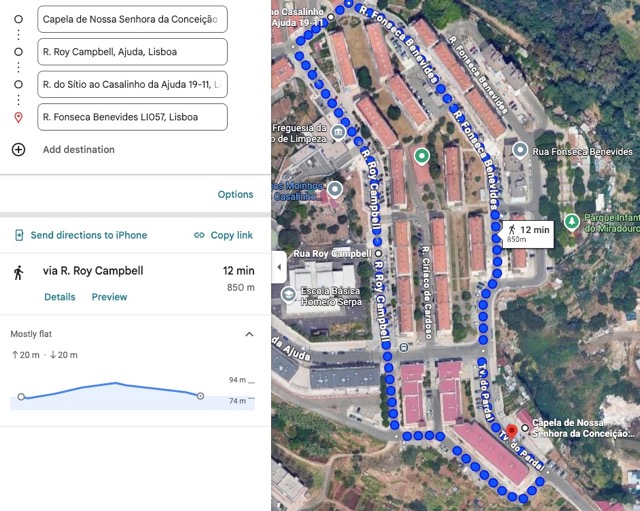Click the Rua Fonseca Benevides stop marker
640x511 pixels.
pos(520,150)
